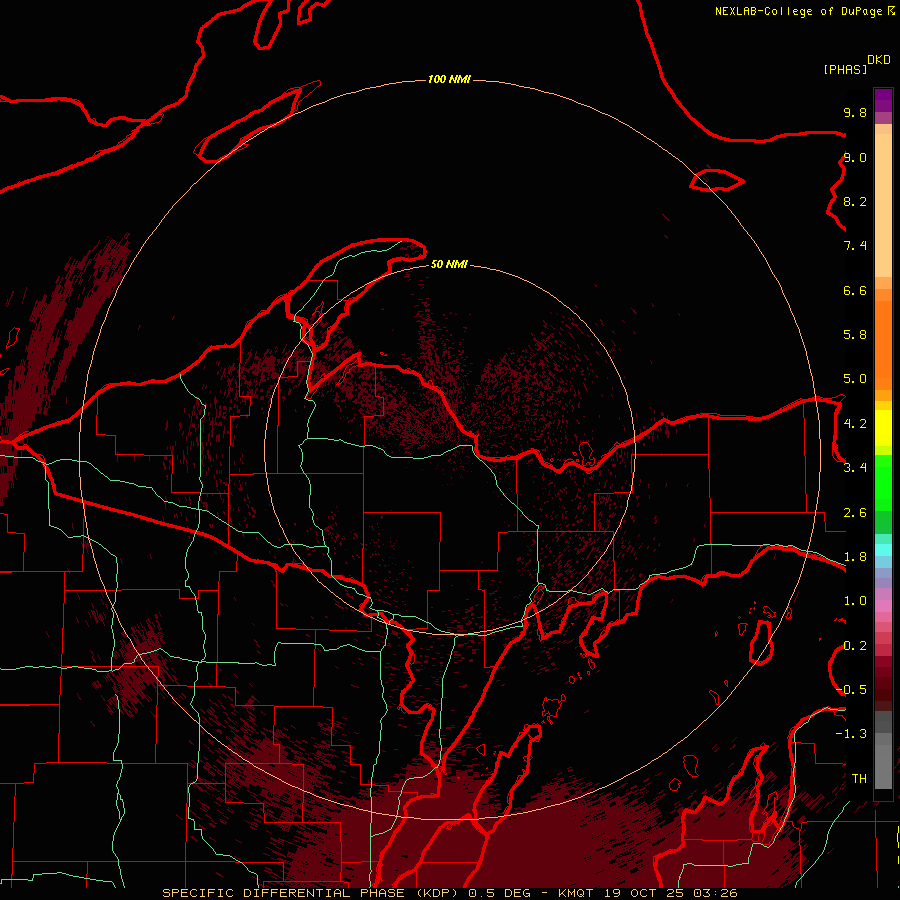Click the 5.8 scale value
The image size is (900, 900).
click(855, 335)
